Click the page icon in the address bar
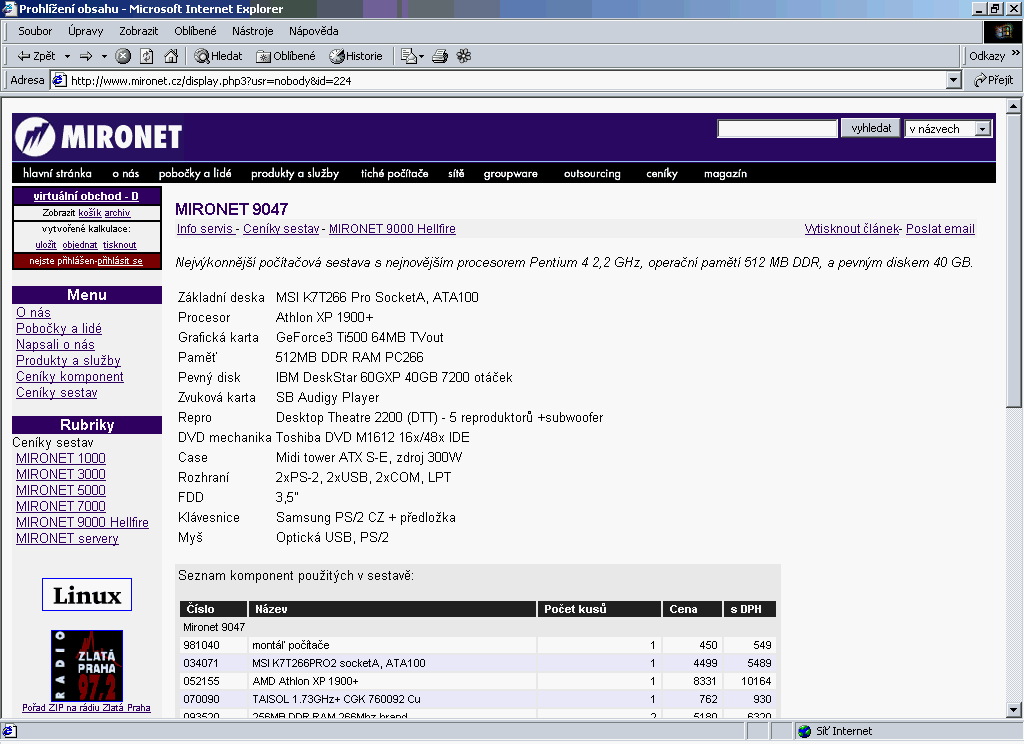Viewport: 1024px width, 744px height. pyautogui.click(x=59, y=80)
